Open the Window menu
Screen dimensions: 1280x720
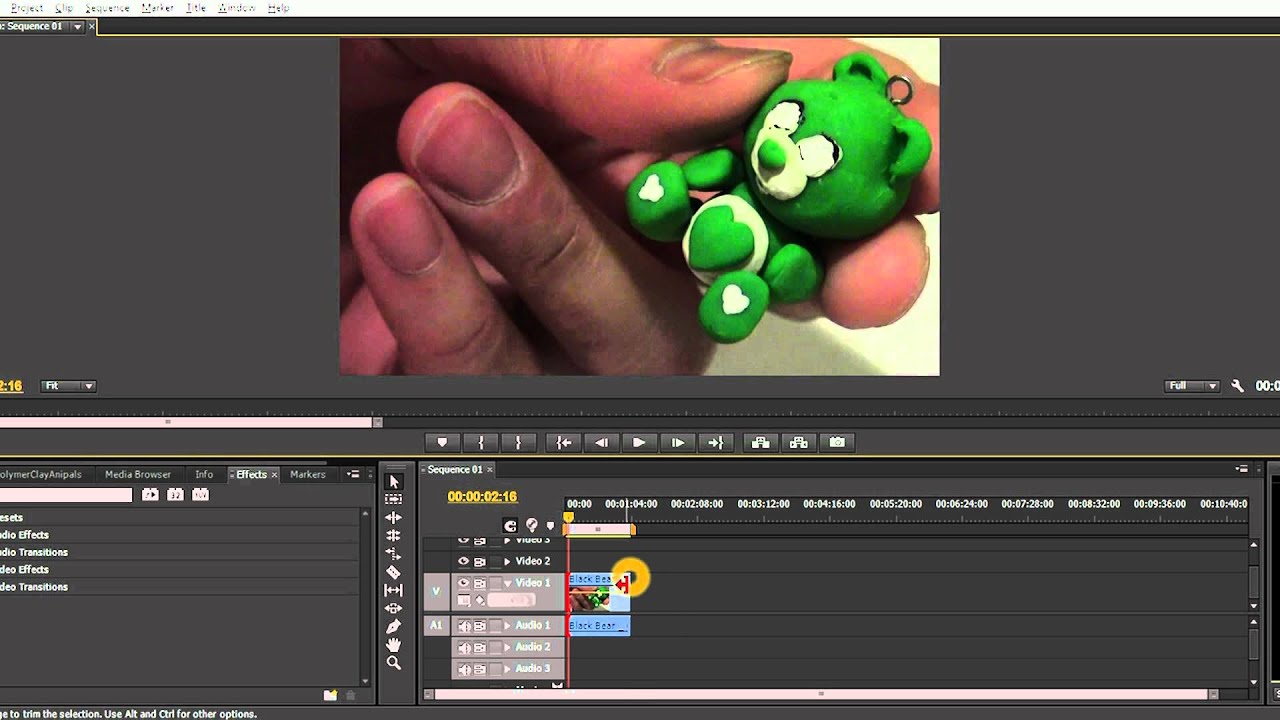(237, 8)
